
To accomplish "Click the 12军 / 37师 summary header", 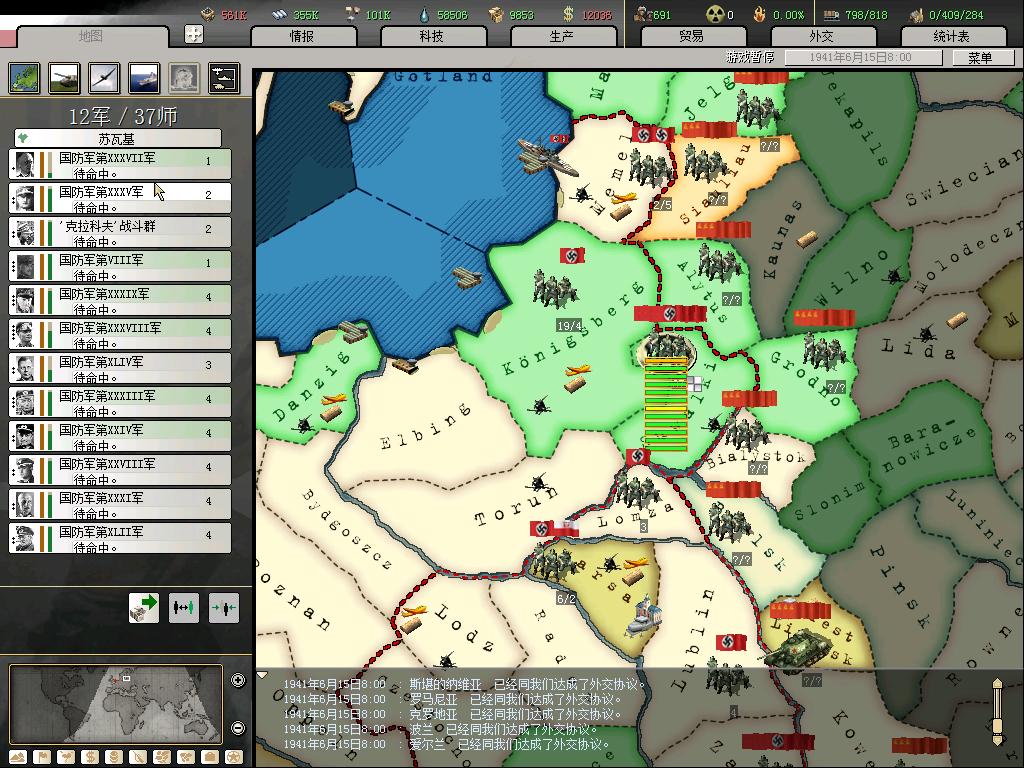I will point(123,116).
